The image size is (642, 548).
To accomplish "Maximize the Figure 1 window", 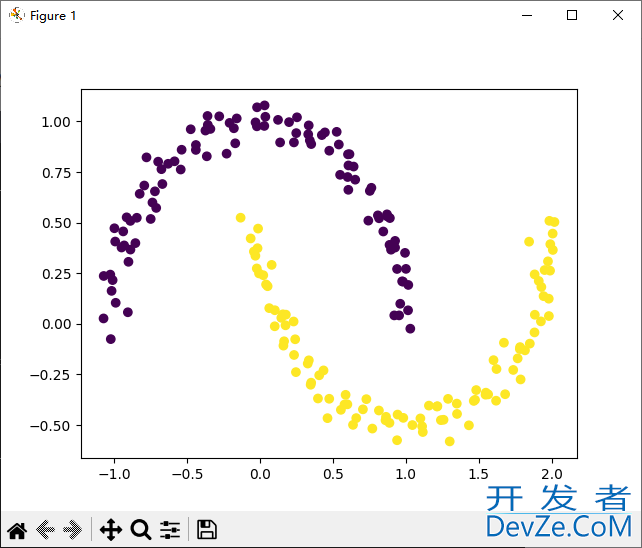I will click(572, 15).
